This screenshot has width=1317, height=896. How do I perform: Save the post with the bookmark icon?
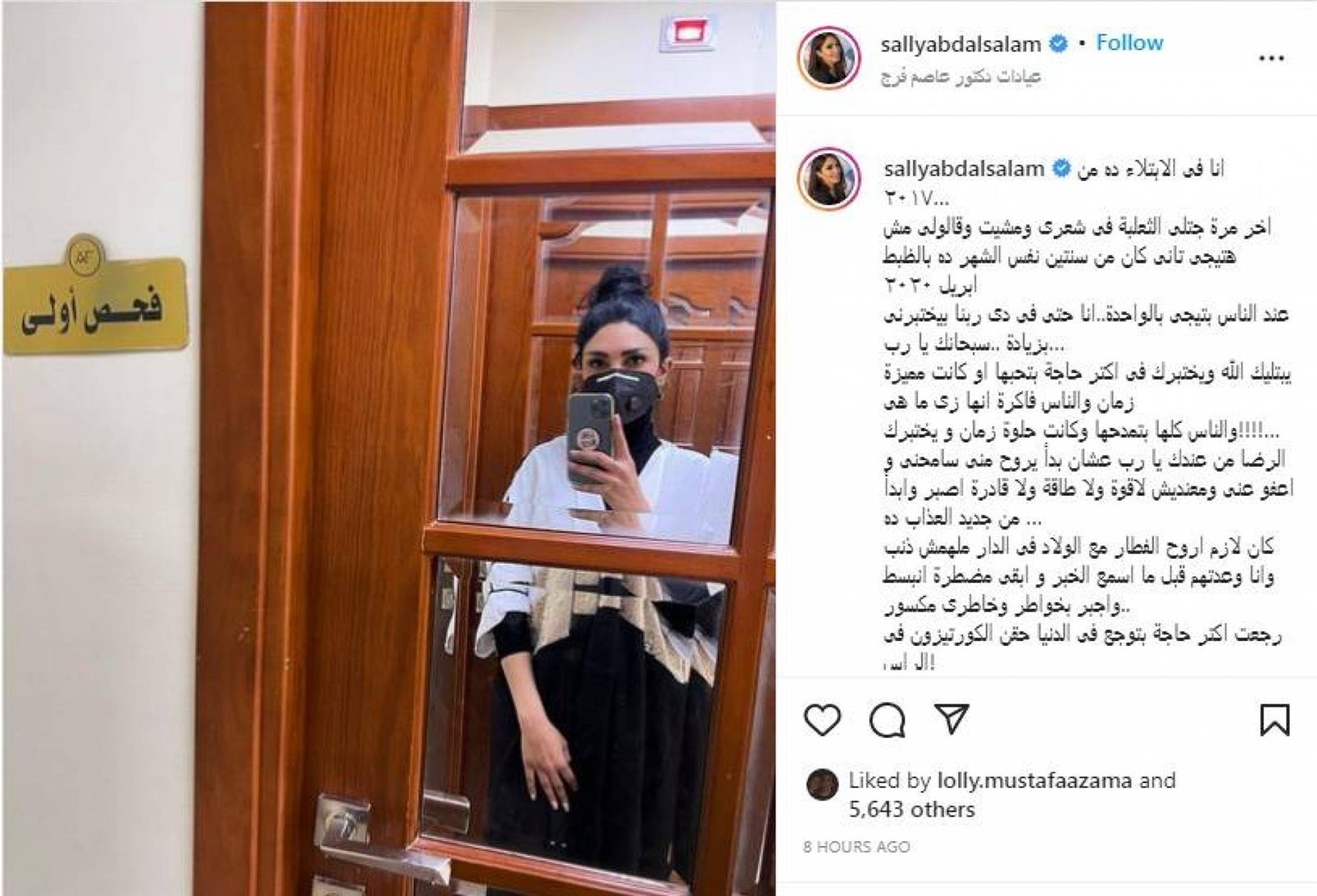pyautogui.click(x=1273, y=720)
